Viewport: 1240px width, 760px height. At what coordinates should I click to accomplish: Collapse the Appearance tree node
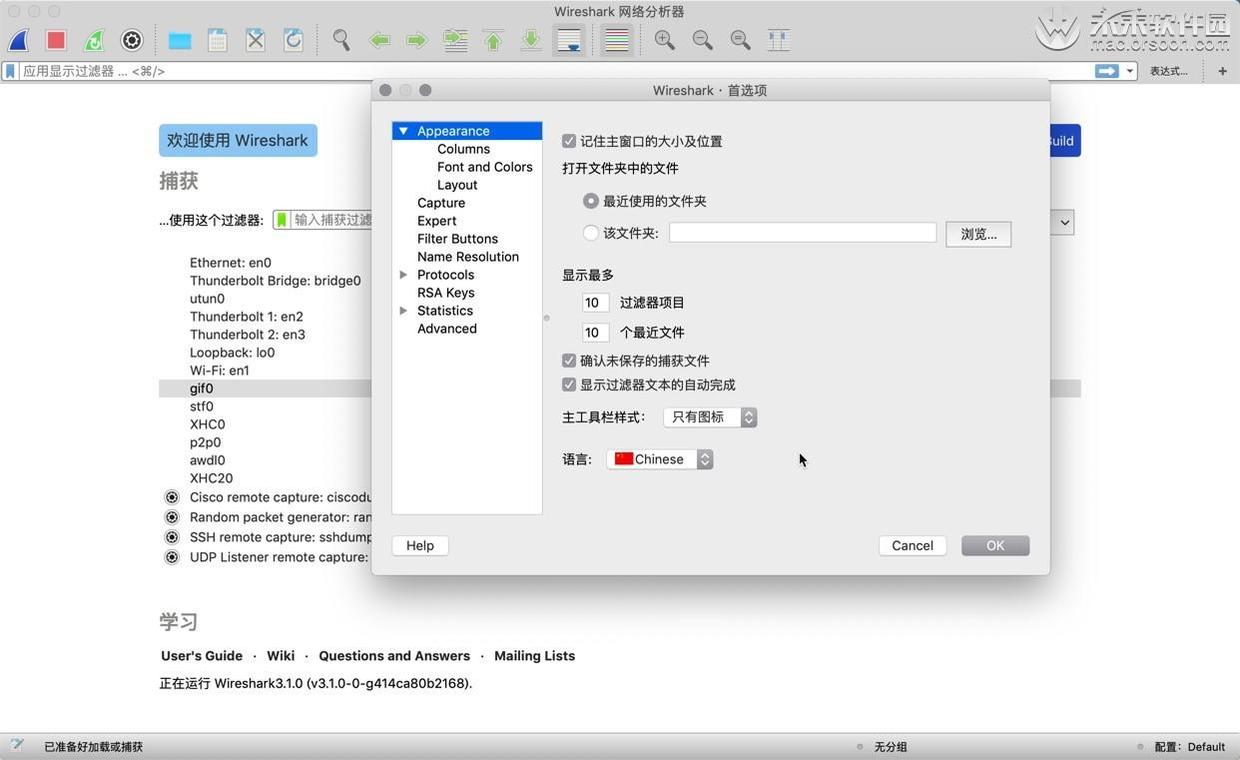point(403,131)
